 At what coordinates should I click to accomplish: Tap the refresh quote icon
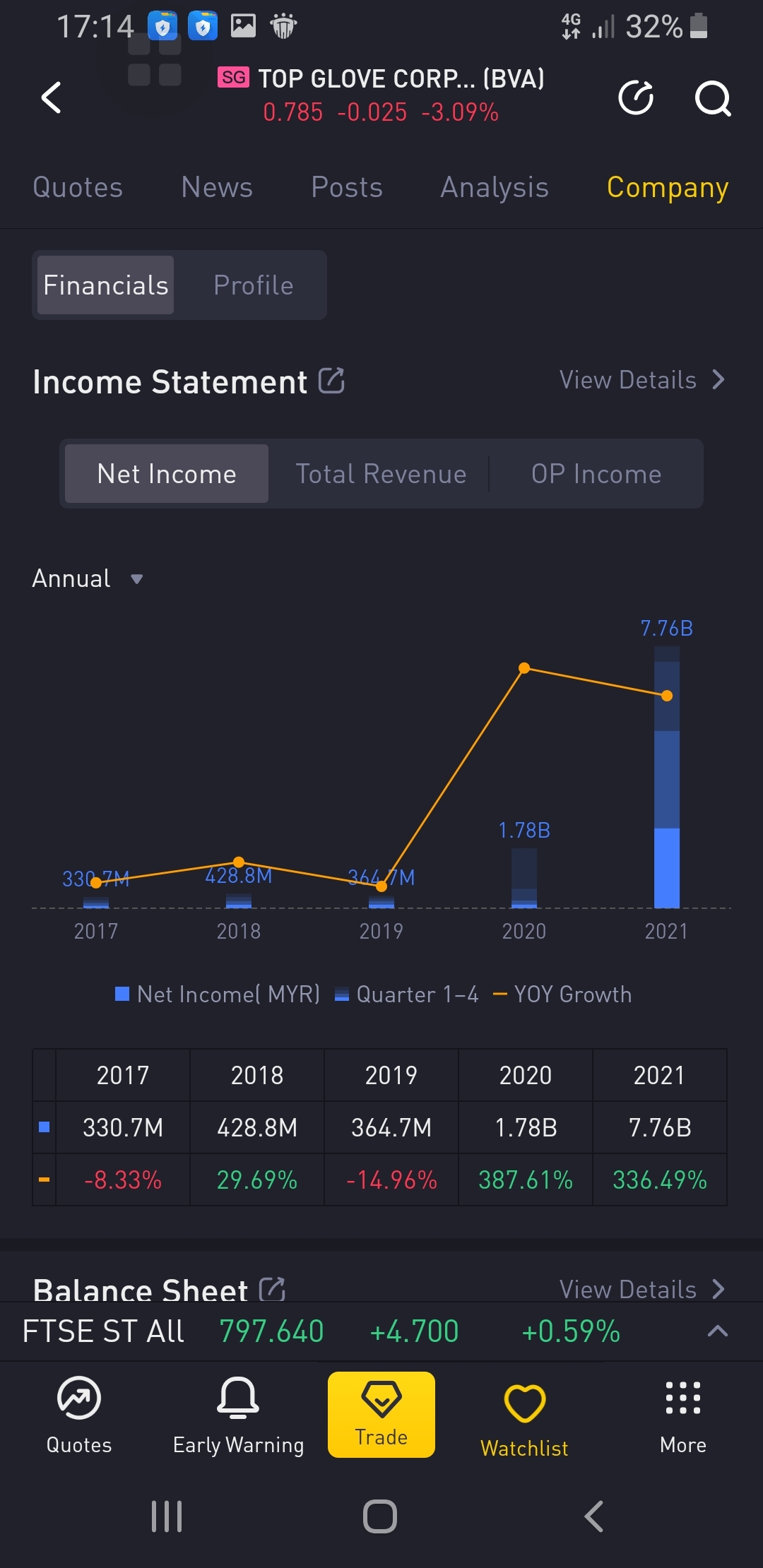point(636,97)
